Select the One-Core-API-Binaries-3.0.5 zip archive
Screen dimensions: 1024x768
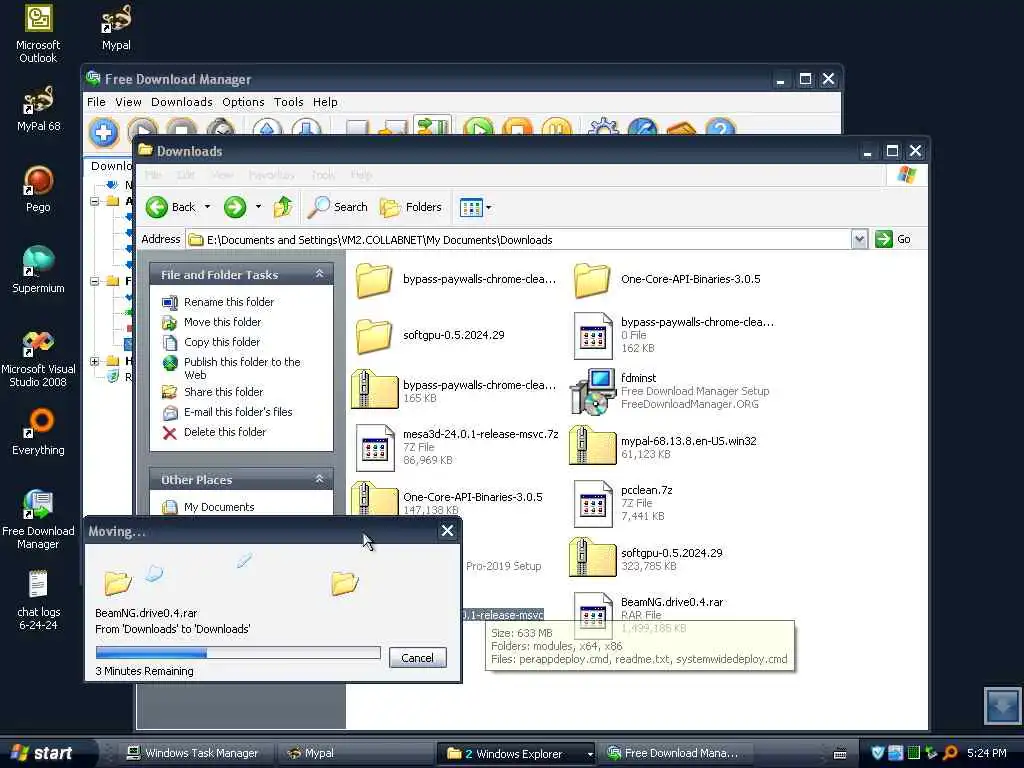[447, 500]
